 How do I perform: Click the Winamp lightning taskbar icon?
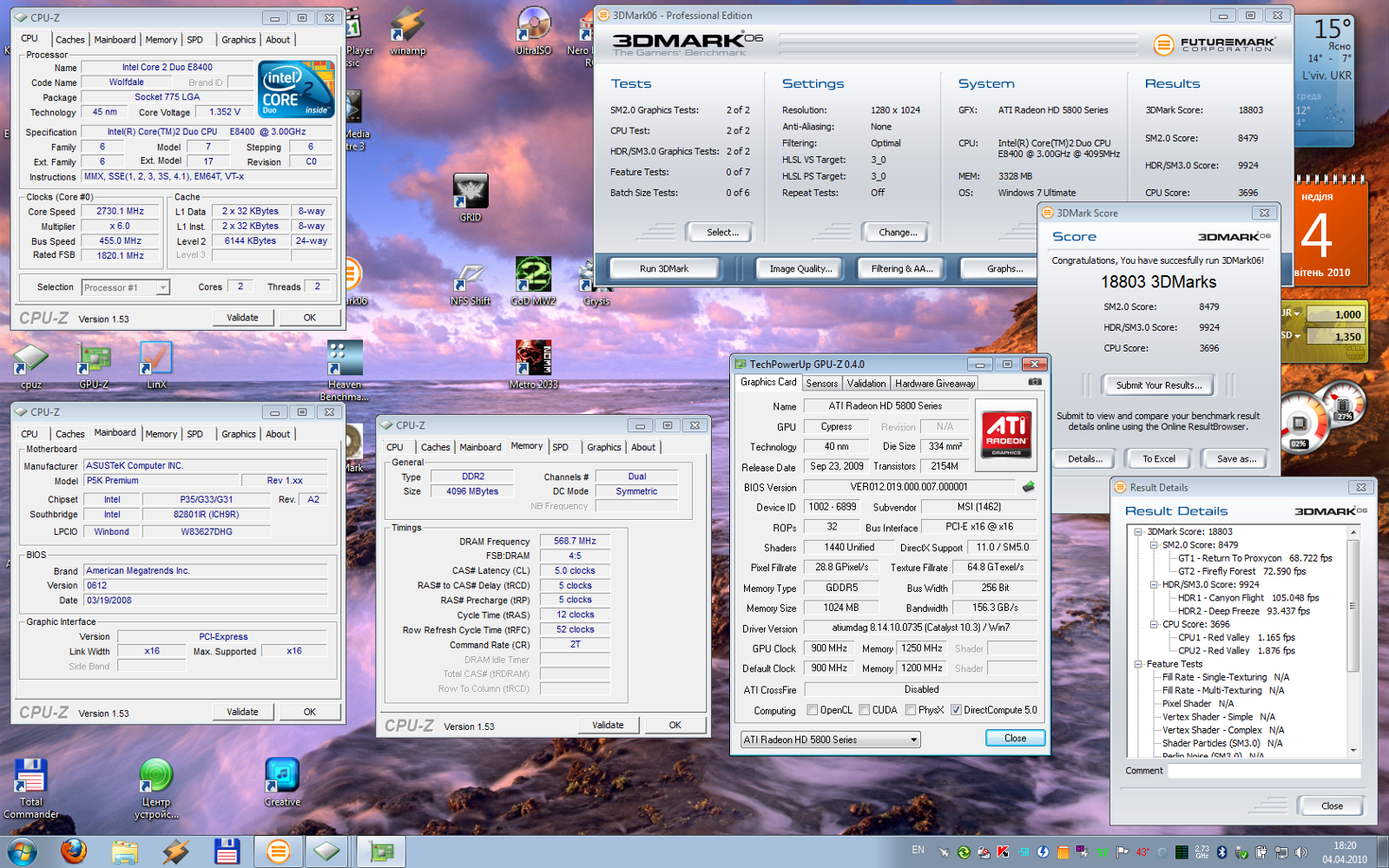[175, 852]
